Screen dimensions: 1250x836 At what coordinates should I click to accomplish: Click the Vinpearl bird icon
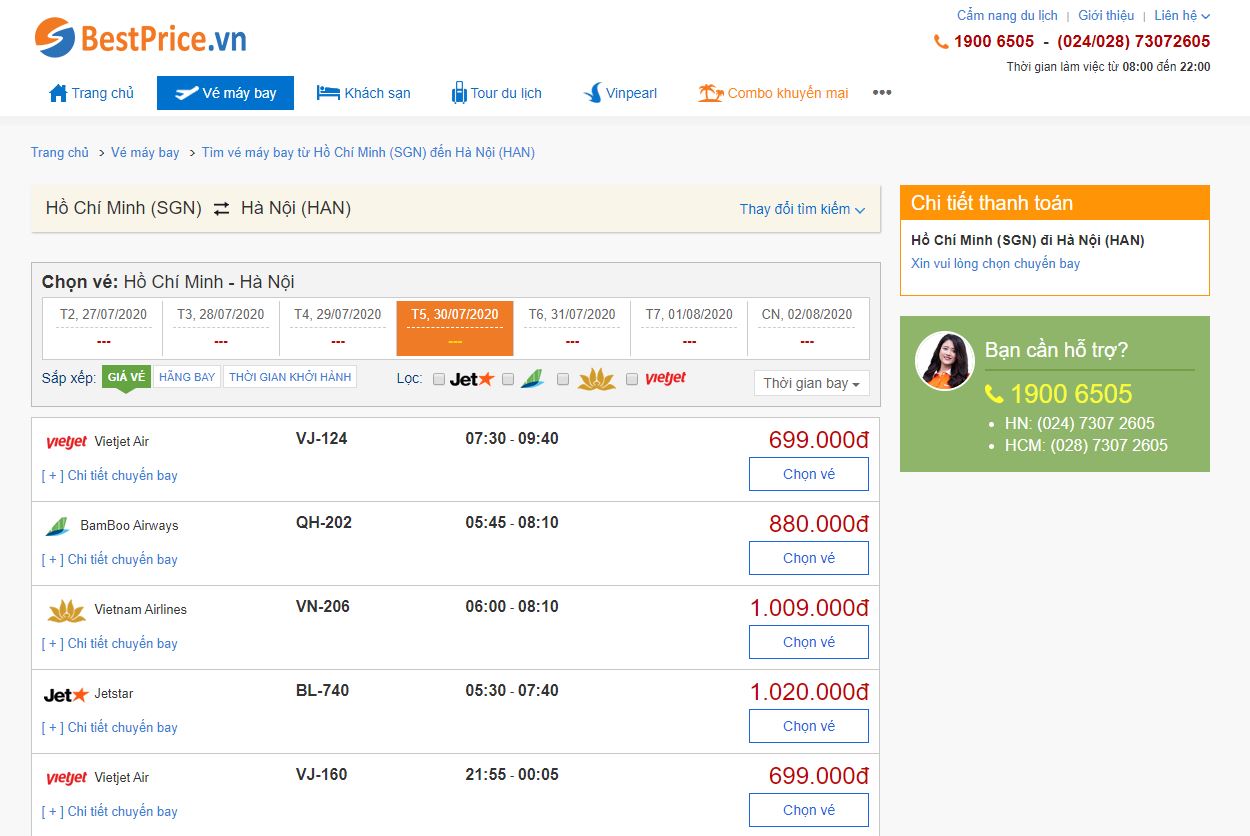click(x=592, y=93)
